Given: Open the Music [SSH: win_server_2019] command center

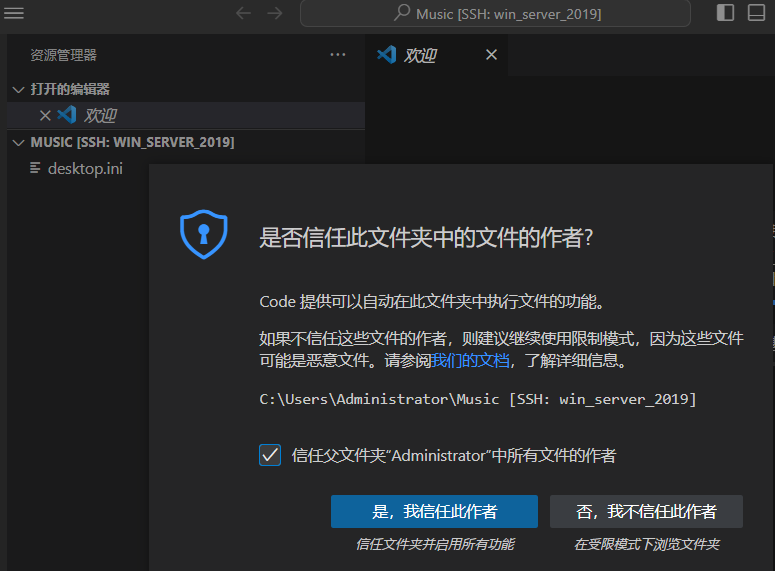Looking at the screenshot, I should coord(495,14).
